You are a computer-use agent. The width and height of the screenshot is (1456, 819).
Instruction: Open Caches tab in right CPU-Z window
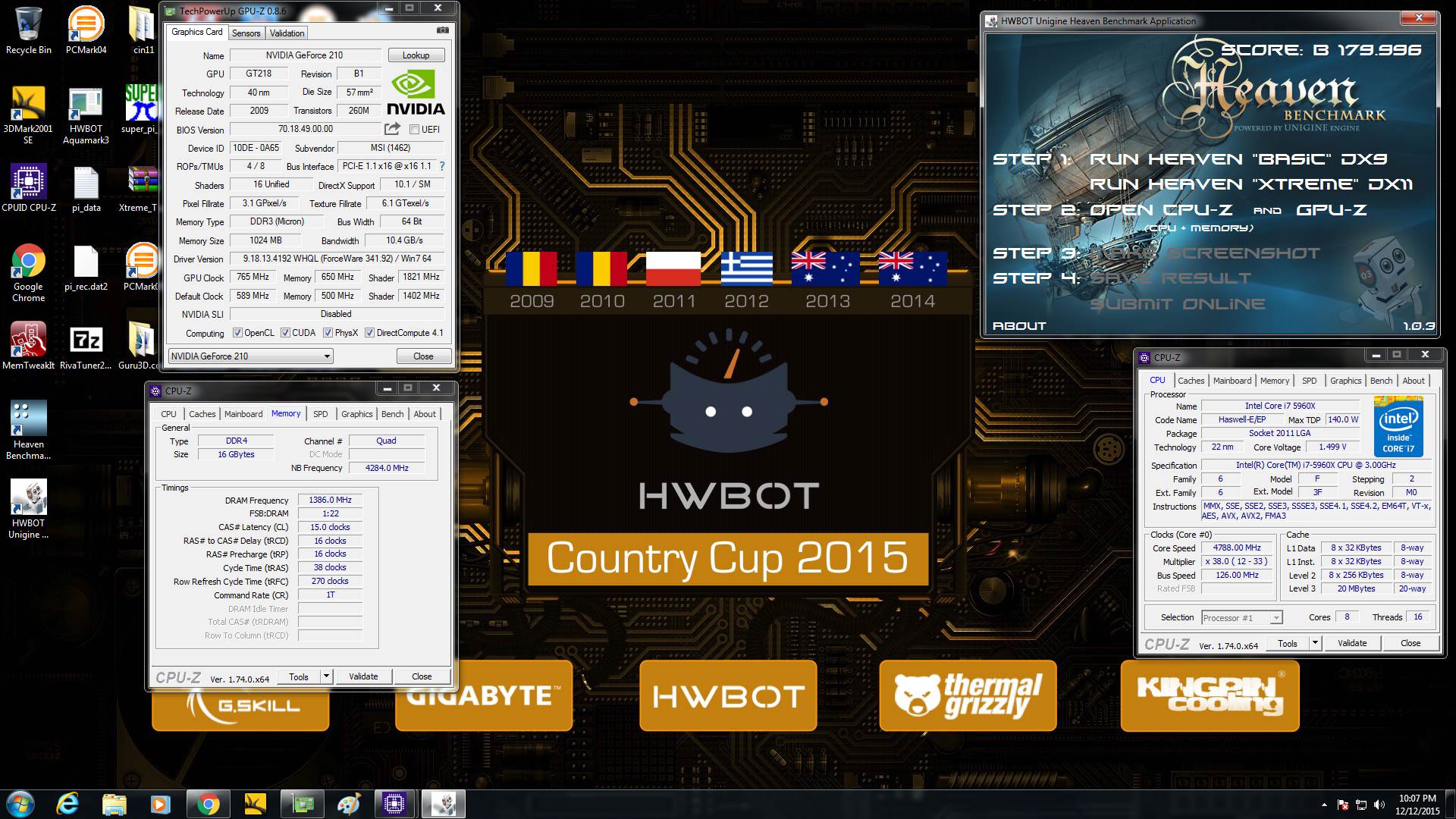pyautogui.click(x=1191, y=381)
